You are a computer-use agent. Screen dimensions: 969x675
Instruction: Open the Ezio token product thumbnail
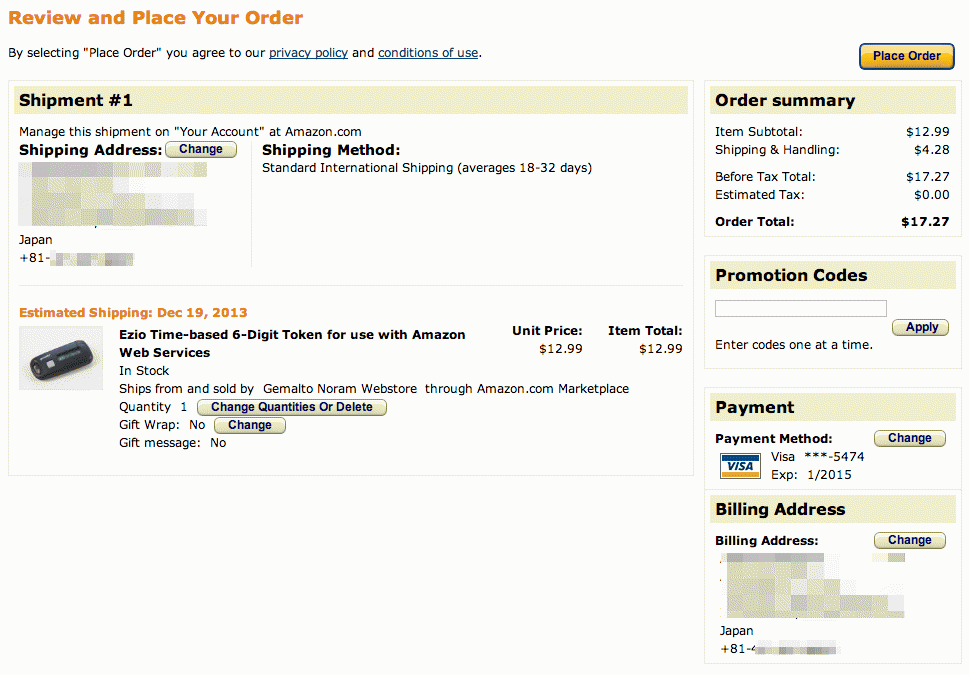coord(61,359)
